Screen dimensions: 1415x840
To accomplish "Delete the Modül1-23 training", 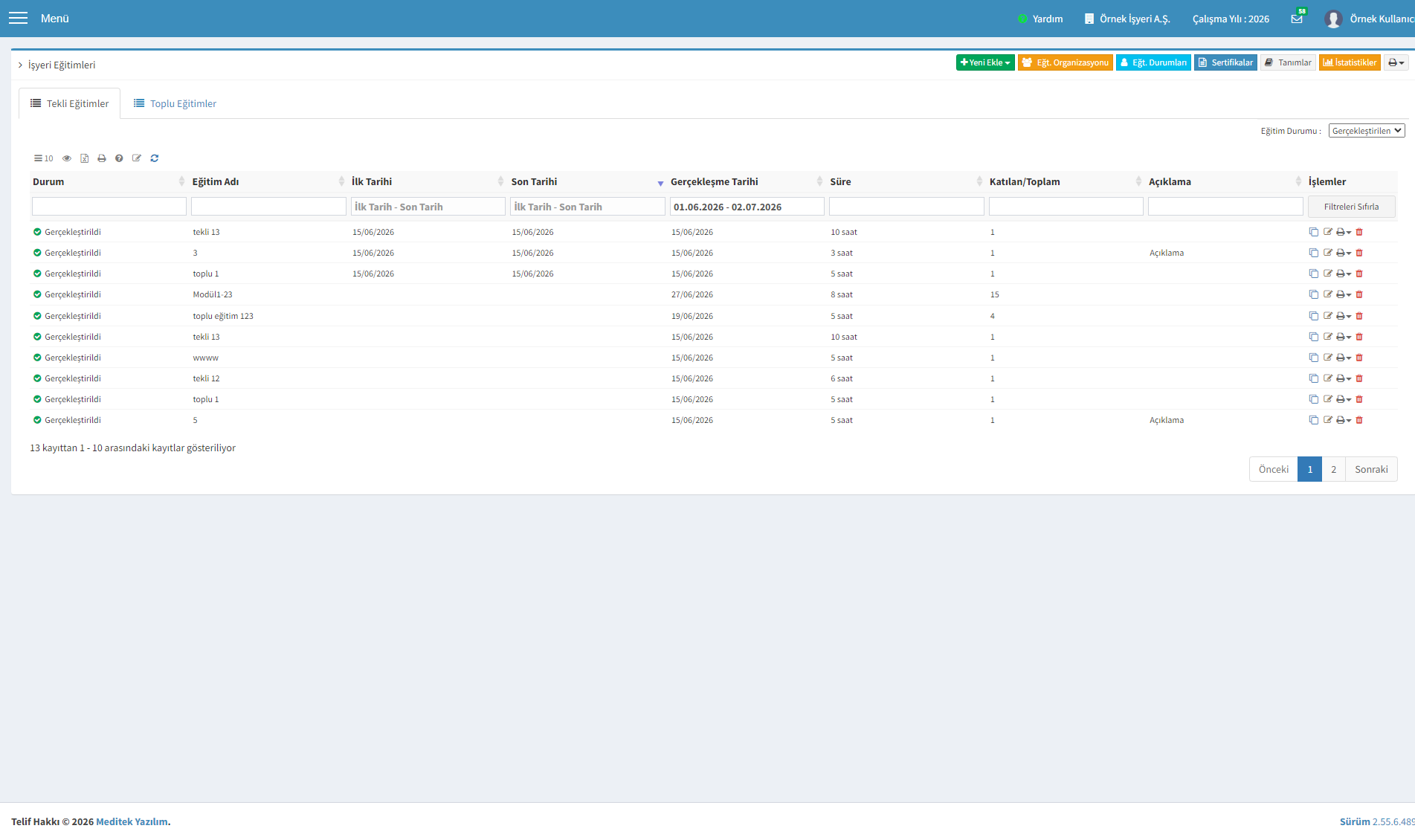I will (x=1359, y=294).
